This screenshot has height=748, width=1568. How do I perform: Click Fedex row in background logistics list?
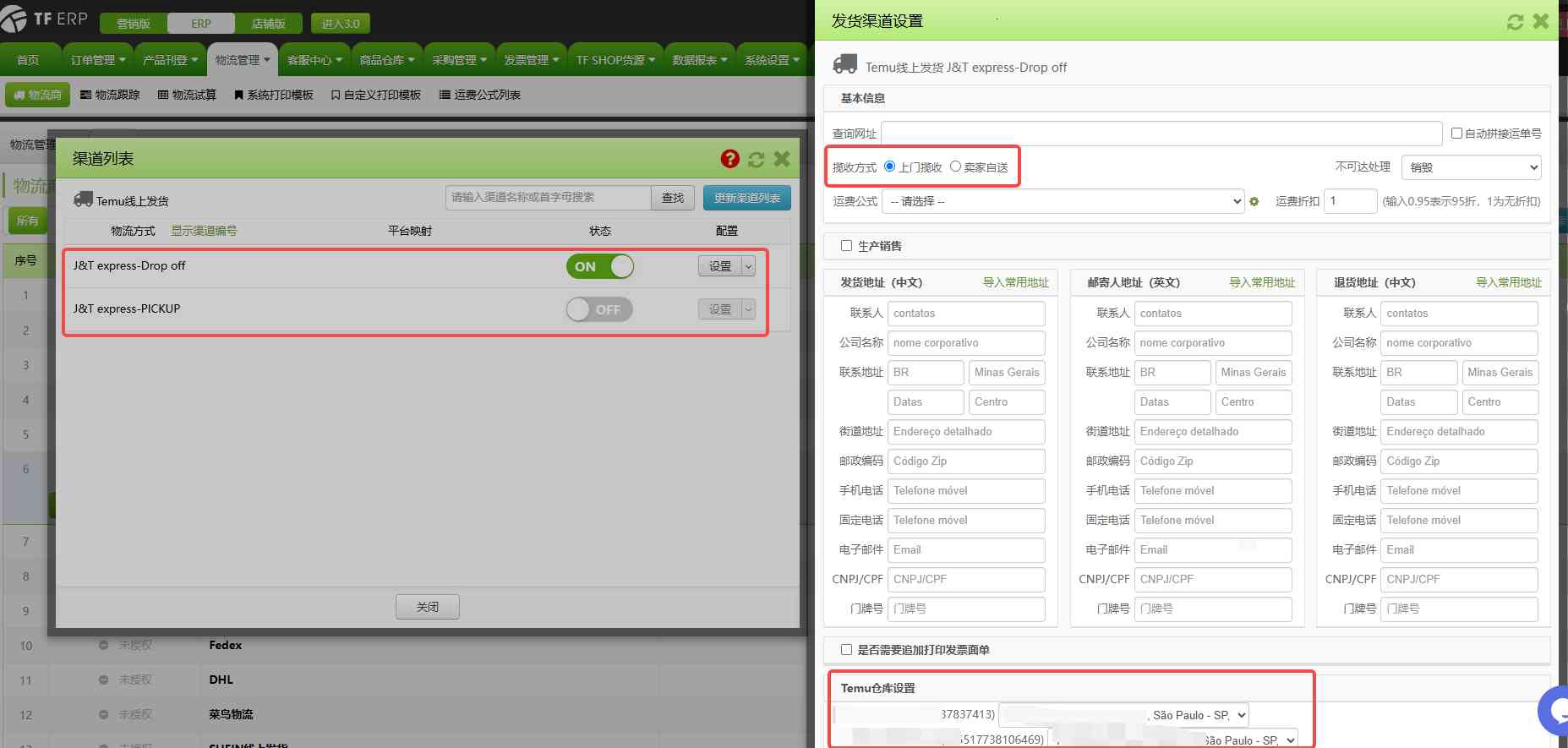(406, 645)
